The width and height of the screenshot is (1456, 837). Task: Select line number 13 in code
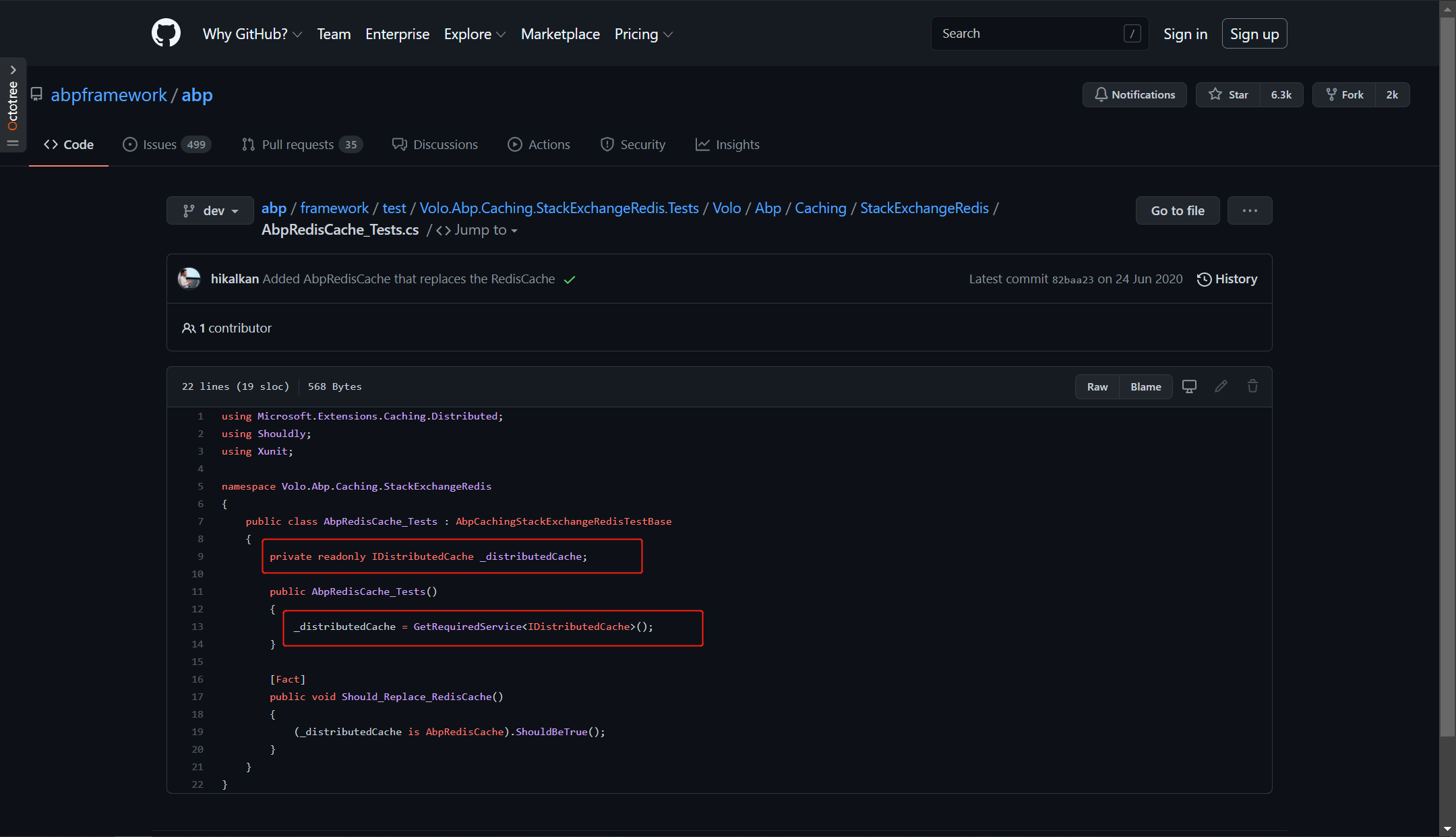pos(197,627)
